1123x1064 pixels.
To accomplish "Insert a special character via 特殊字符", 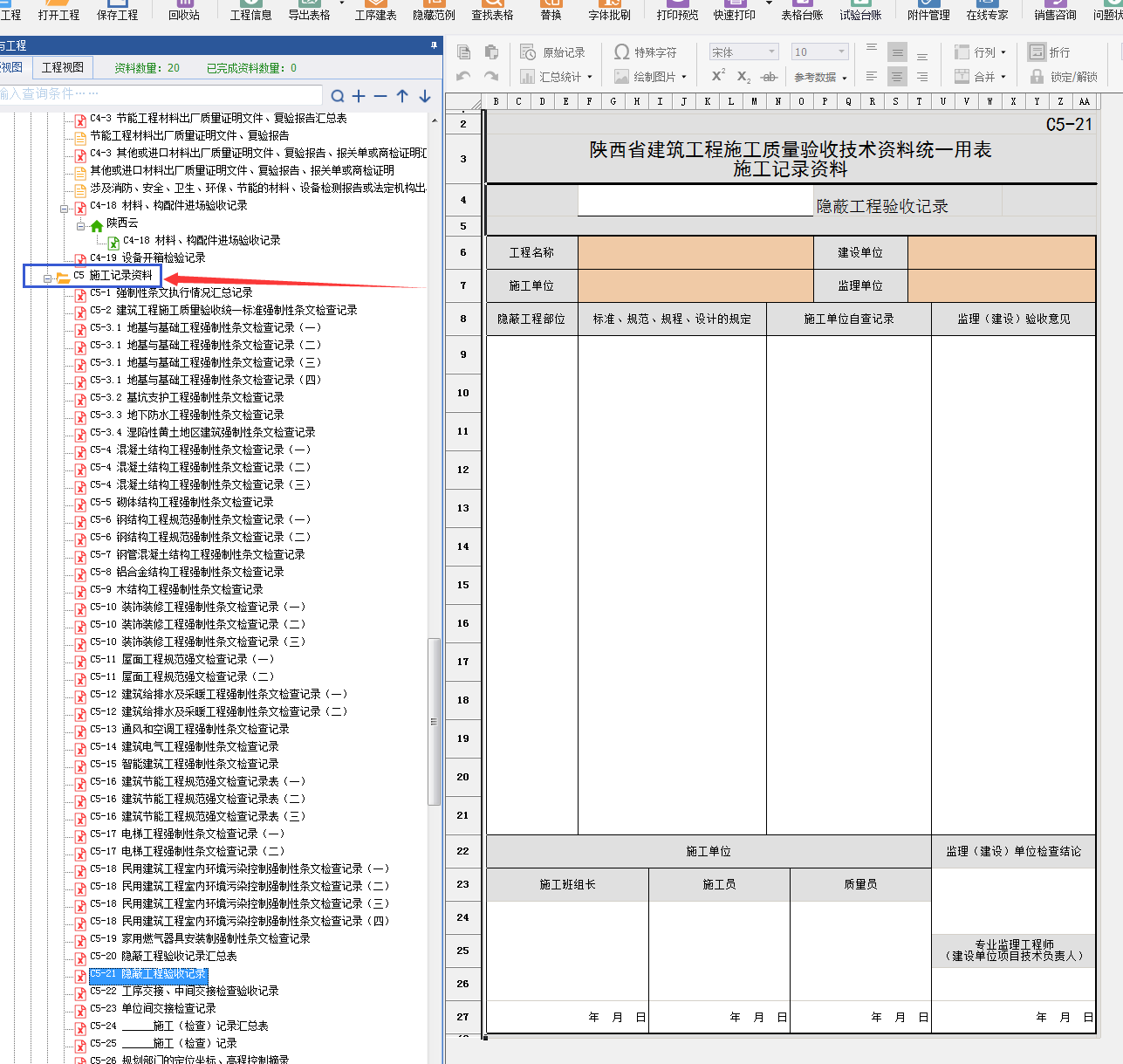I will coord(646,52).
